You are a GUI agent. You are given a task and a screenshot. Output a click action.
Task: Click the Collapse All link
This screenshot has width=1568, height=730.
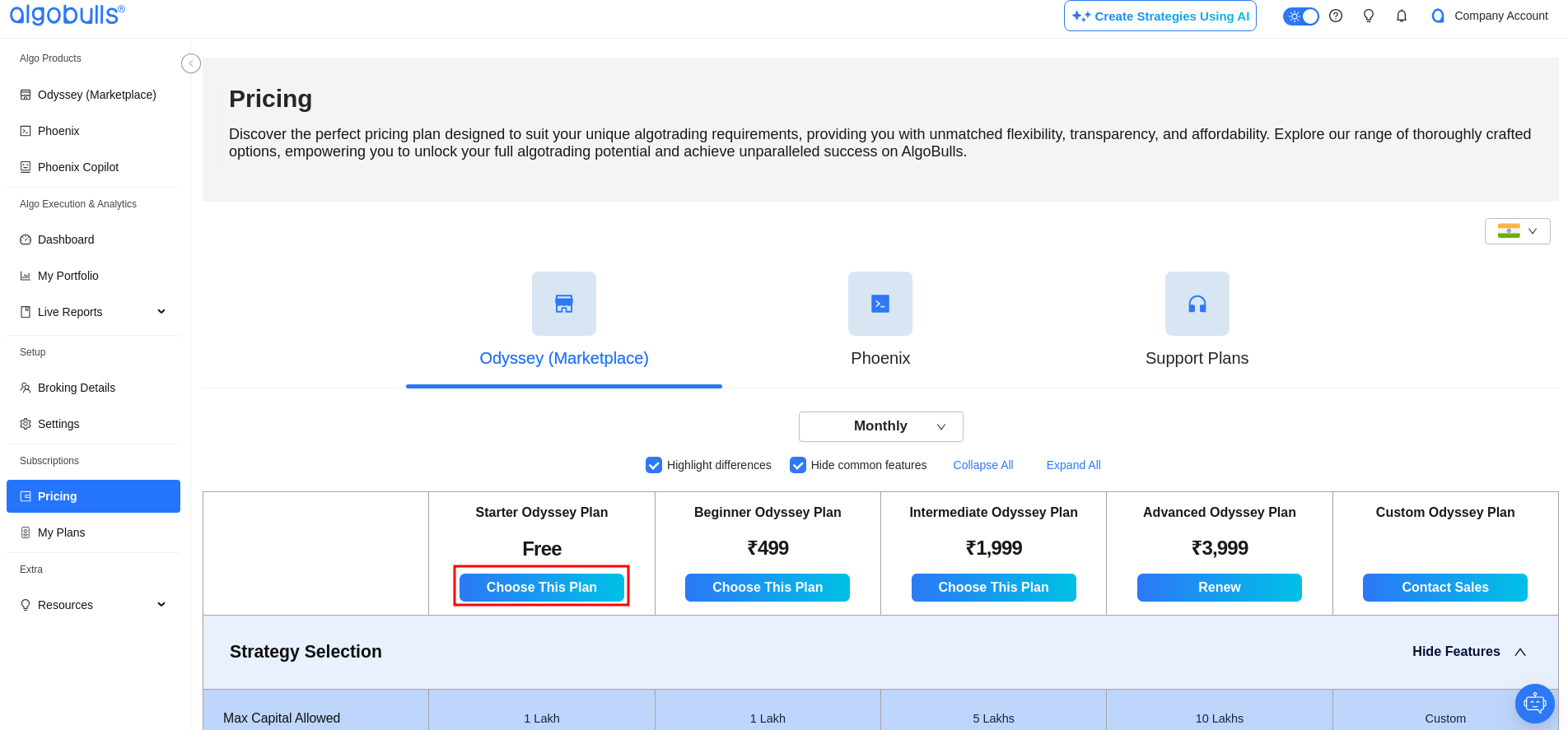click(983, 465)
